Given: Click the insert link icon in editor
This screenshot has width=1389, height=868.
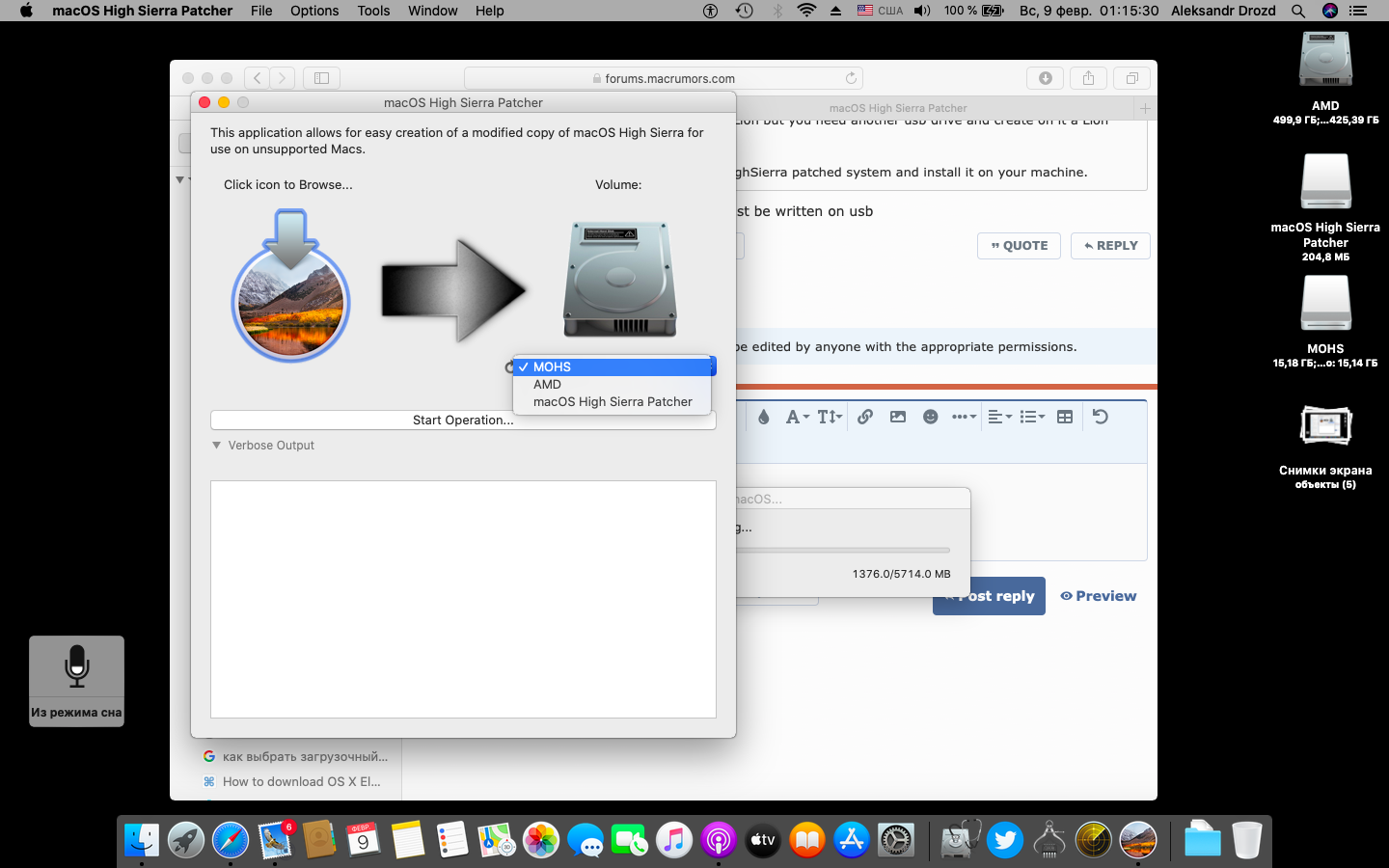Looking at the screenshot, I should tap(865, 417).
